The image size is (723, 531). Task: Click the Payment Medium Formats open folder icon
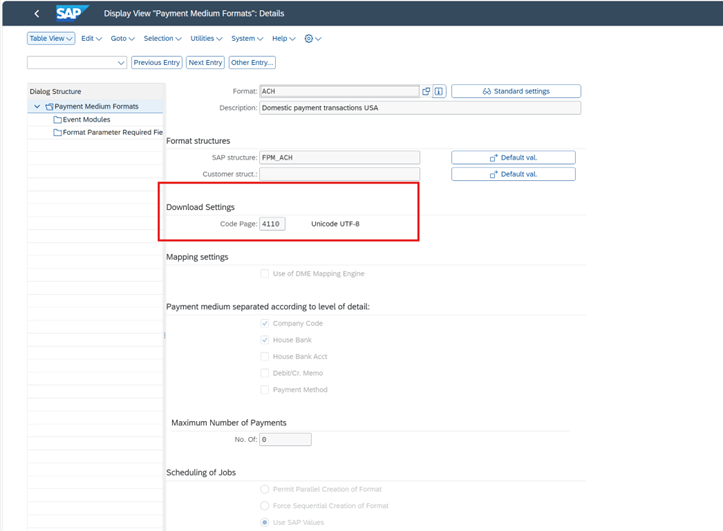click(x=49, y=106)
